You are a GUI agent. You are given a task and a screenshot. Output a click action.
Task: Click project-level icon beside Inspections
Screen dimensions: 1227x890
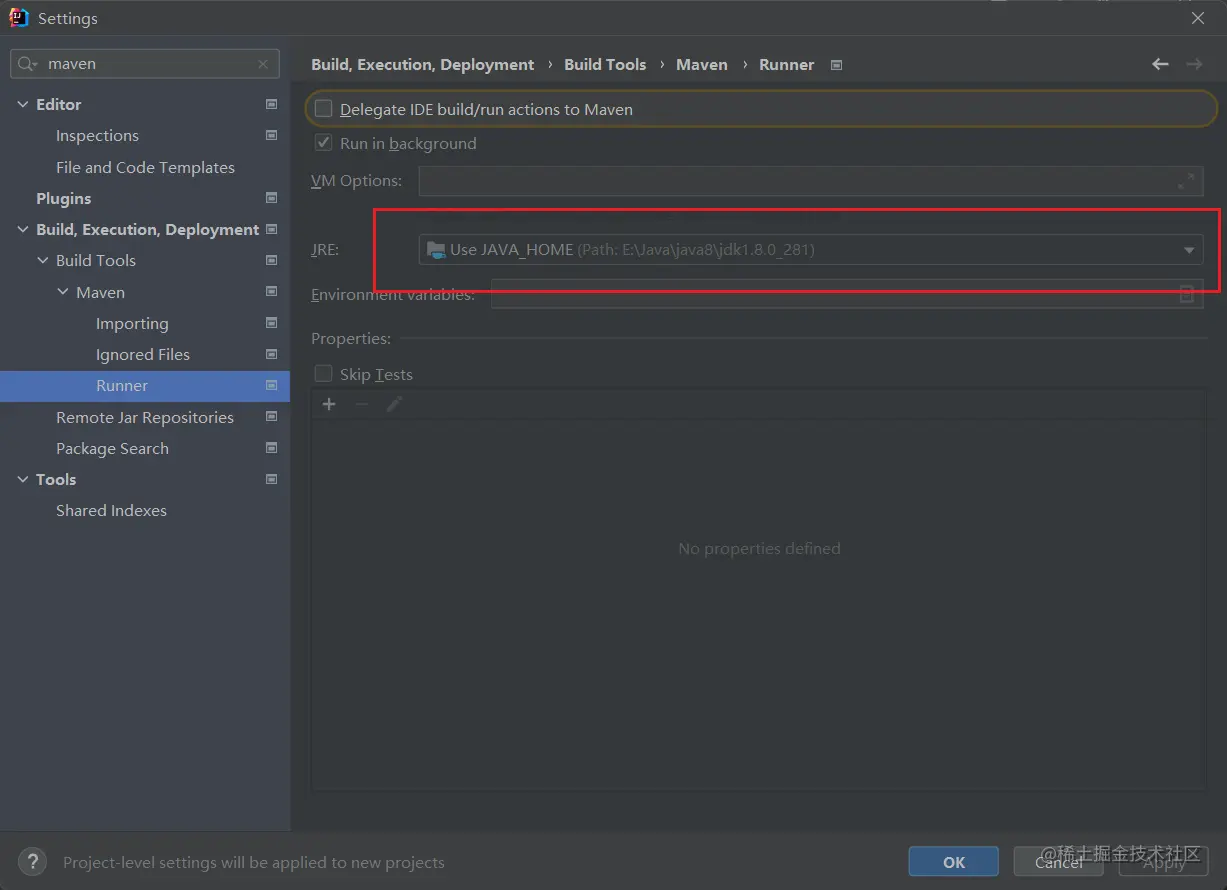coord(271,135)
